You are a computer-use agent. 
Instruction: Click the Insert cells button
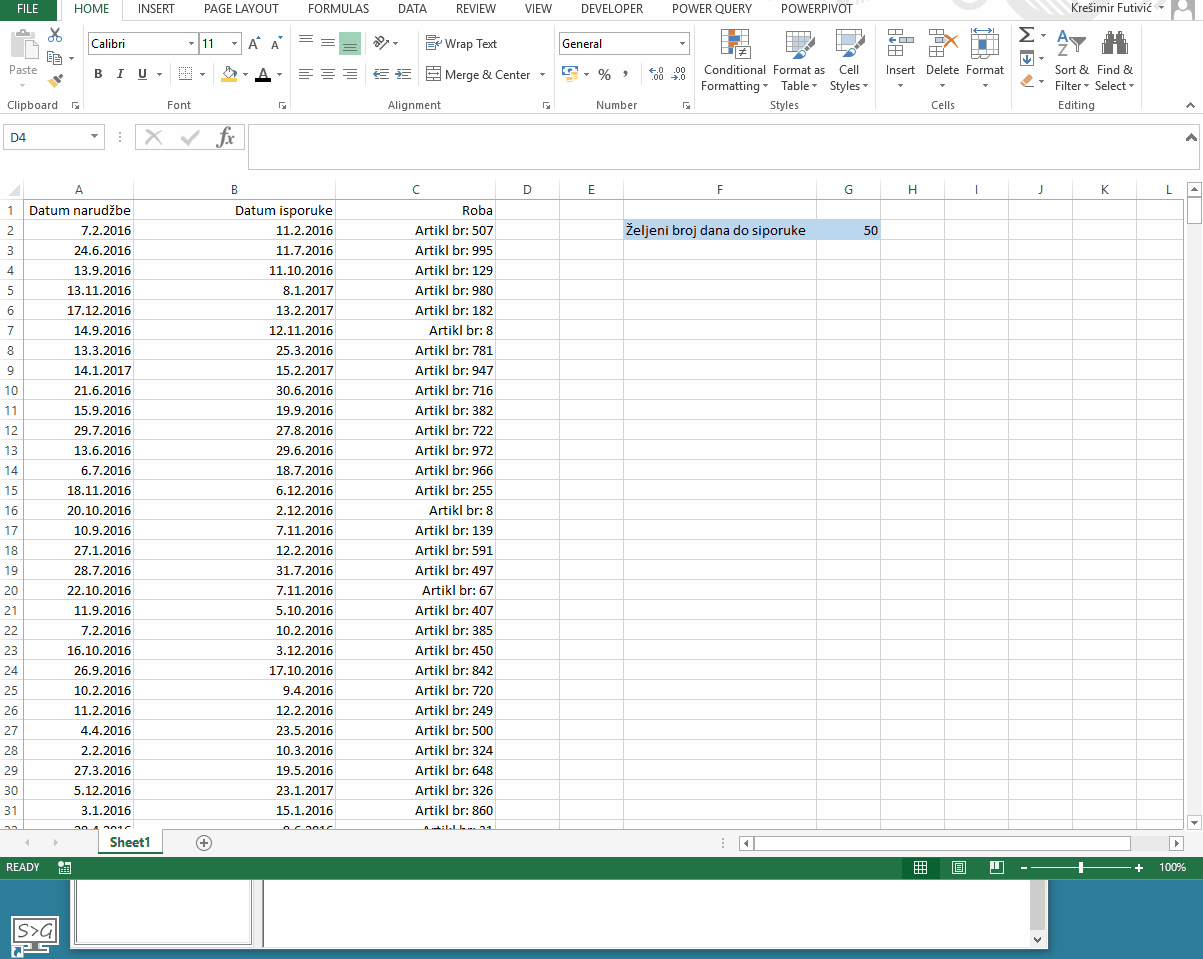click(900, 60)
